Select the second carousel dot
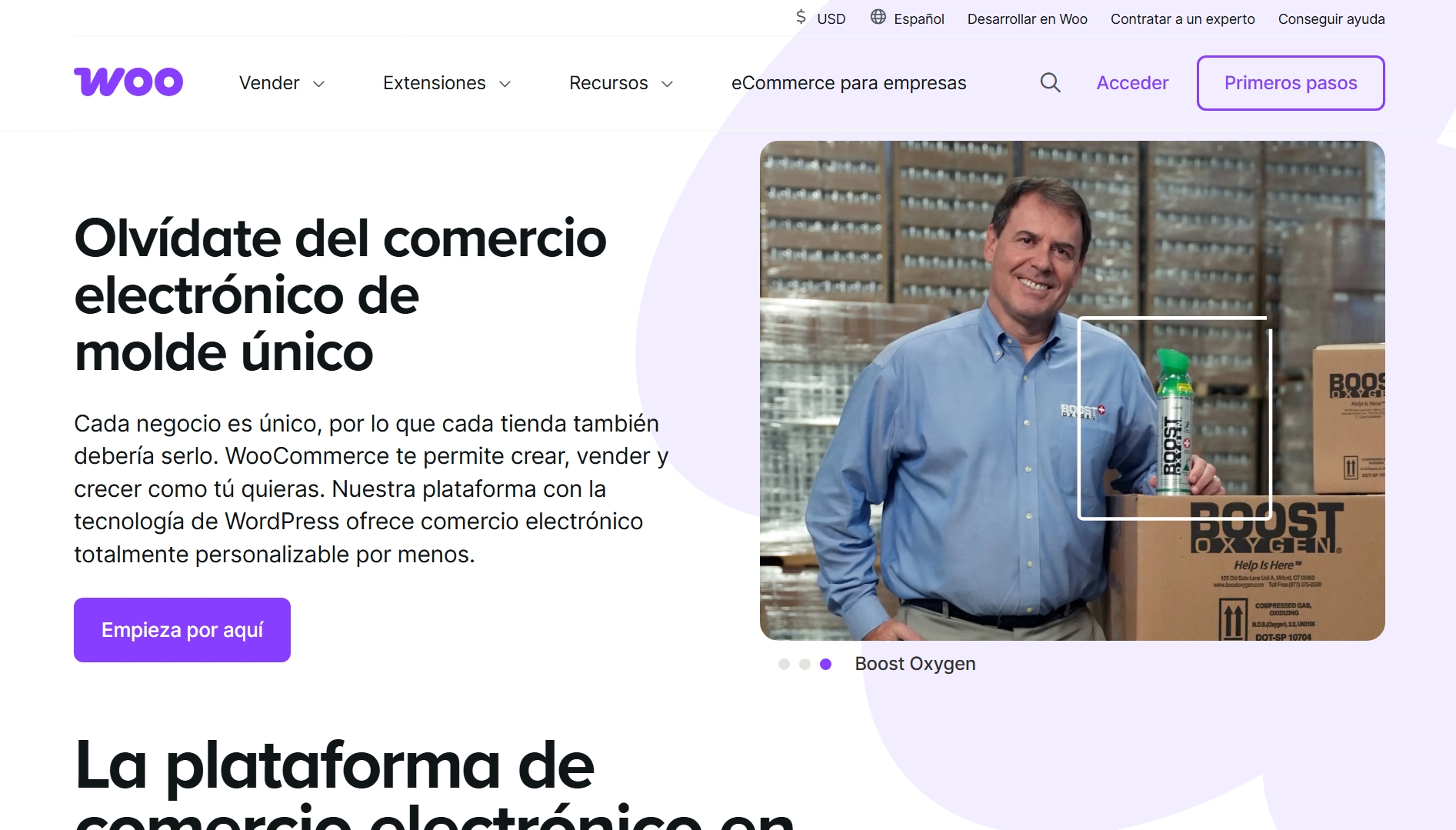1456x830 pixels. click(x=805, y=664)
